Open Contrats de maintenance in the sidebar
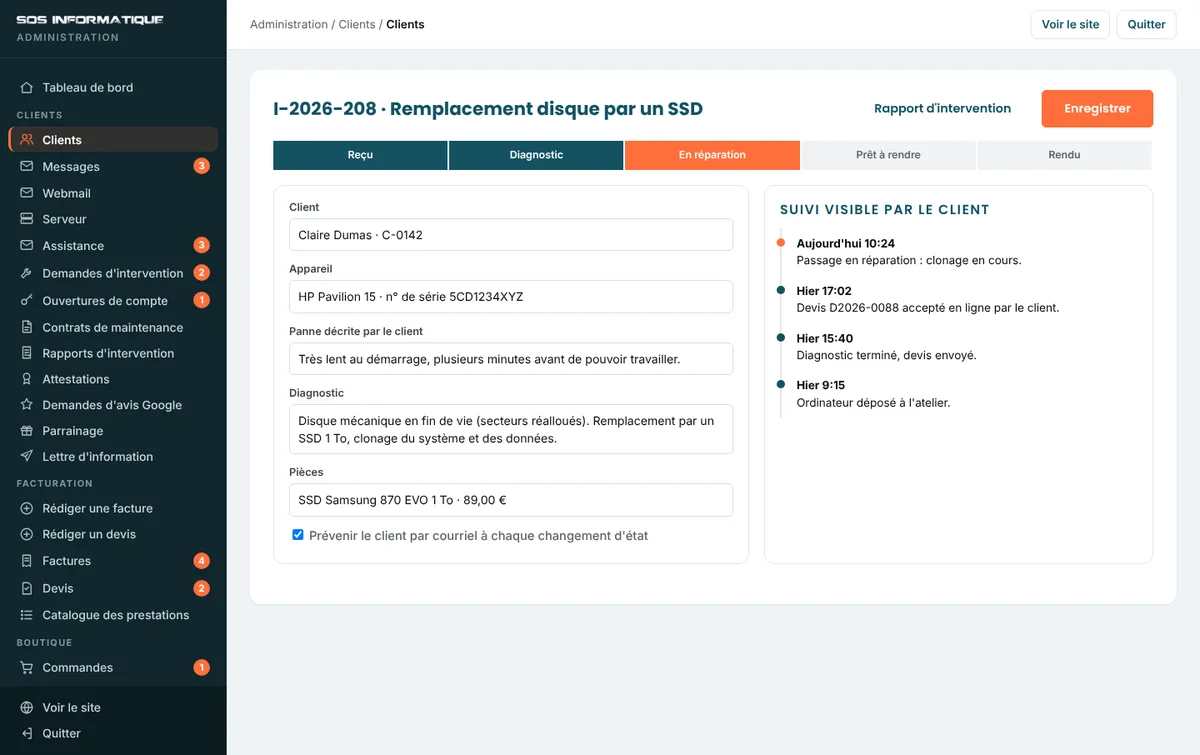Image resolution: width=1200 pixels, height=755 pixels. click(x=113, y=327)
